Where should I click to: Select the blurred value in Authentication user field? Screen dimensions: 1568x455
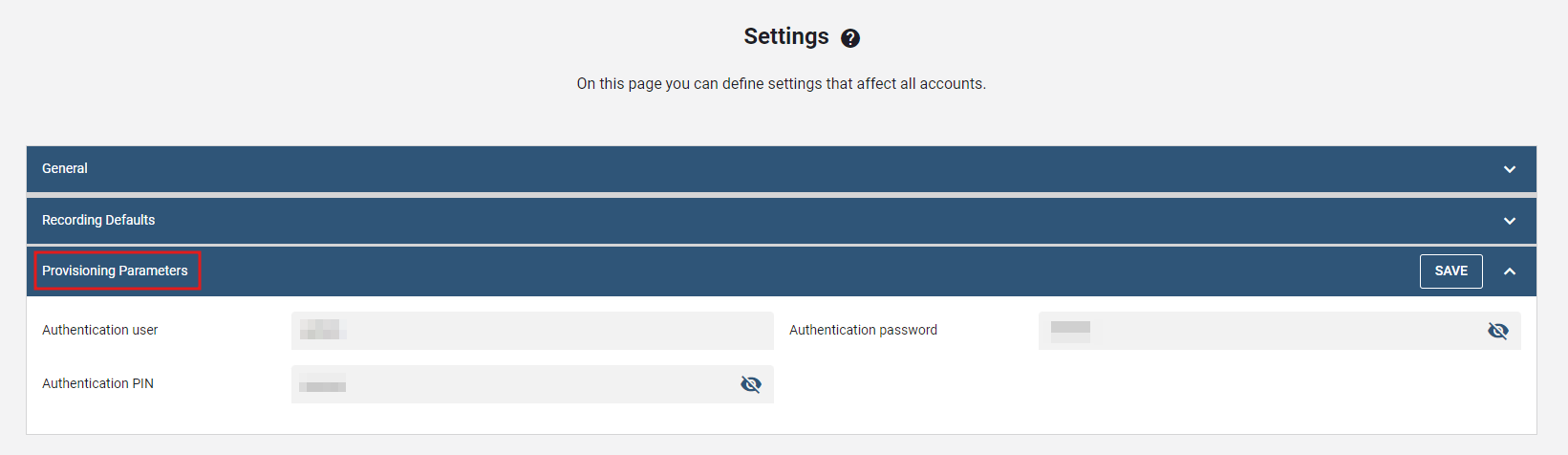click(320, 330)
